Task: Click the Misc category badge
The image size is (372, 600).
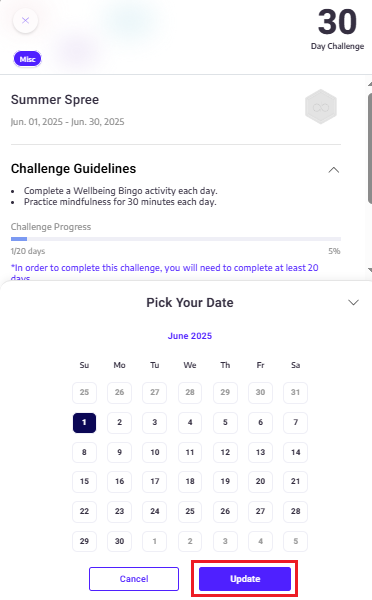Action: coord(28,59)
